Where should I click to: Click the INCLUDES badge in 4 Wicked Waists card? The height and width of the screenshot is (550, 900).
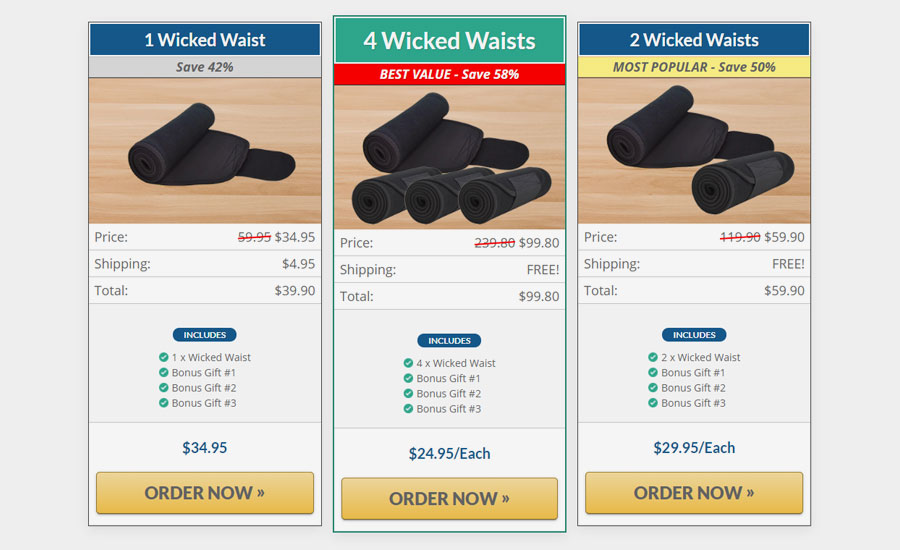pyautogui.click(x=449, y=340)
